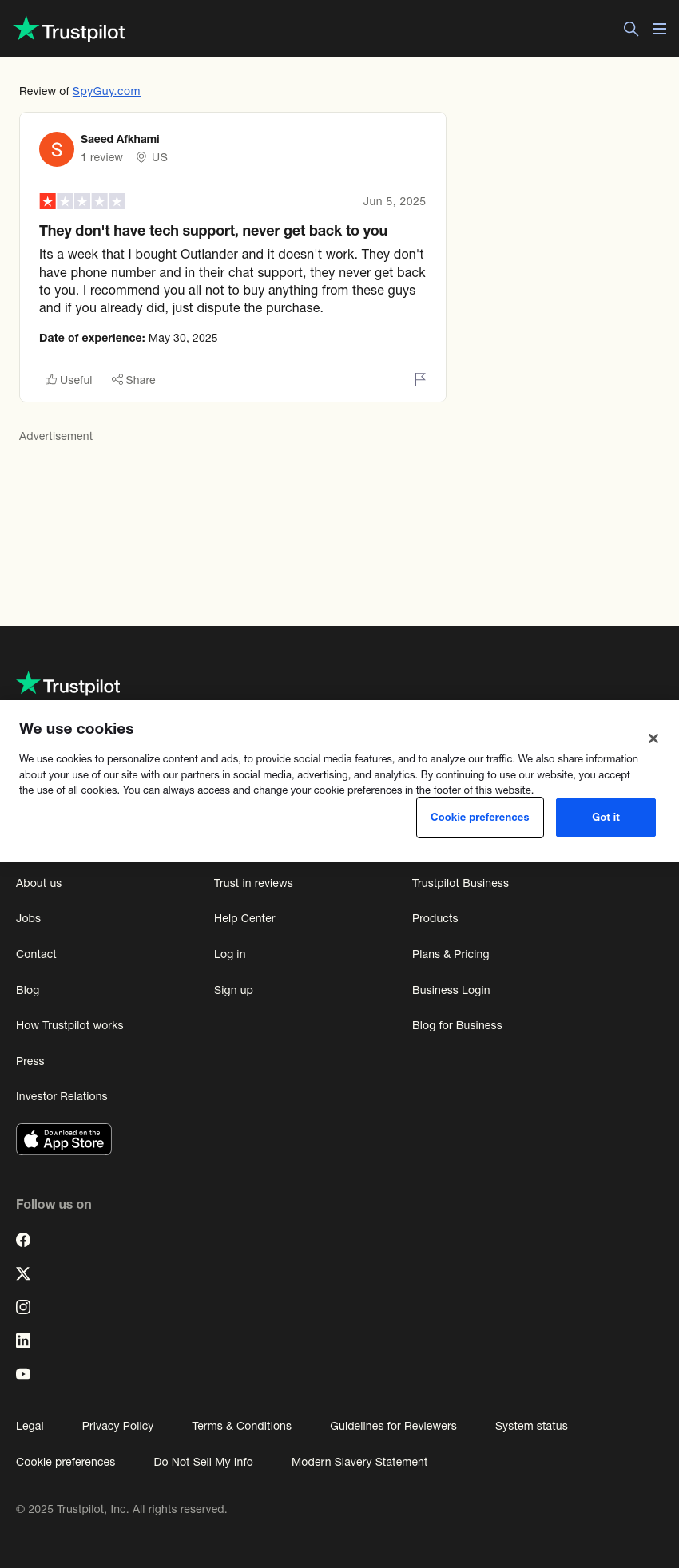Click Date of experience May 30, 2025

(129, 338)
